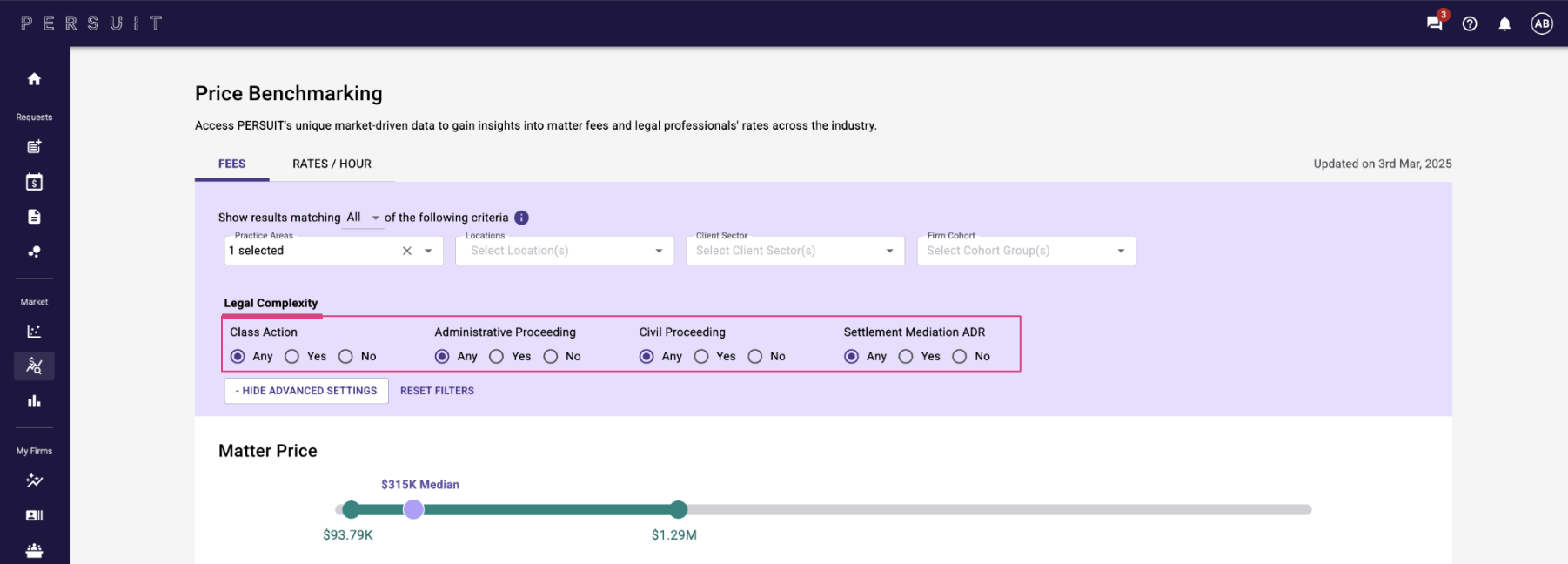Open the Firm Cohort dropdown
This screenshot has width=1568, height=564.
(1120, 251)
